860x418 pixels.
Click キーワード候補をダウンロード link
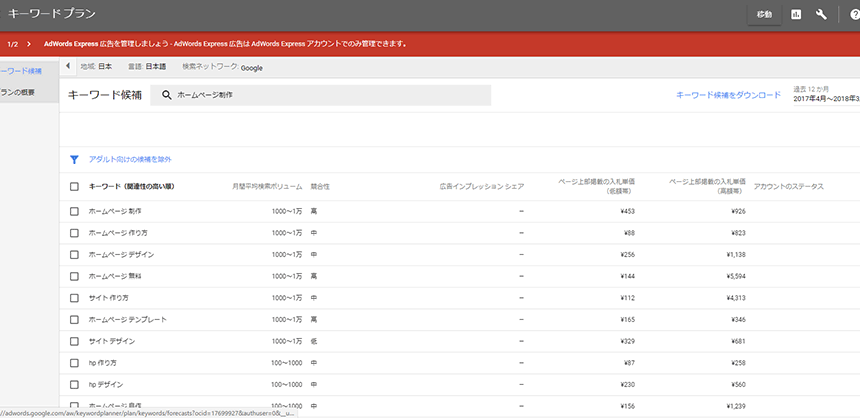coord(729,95)
